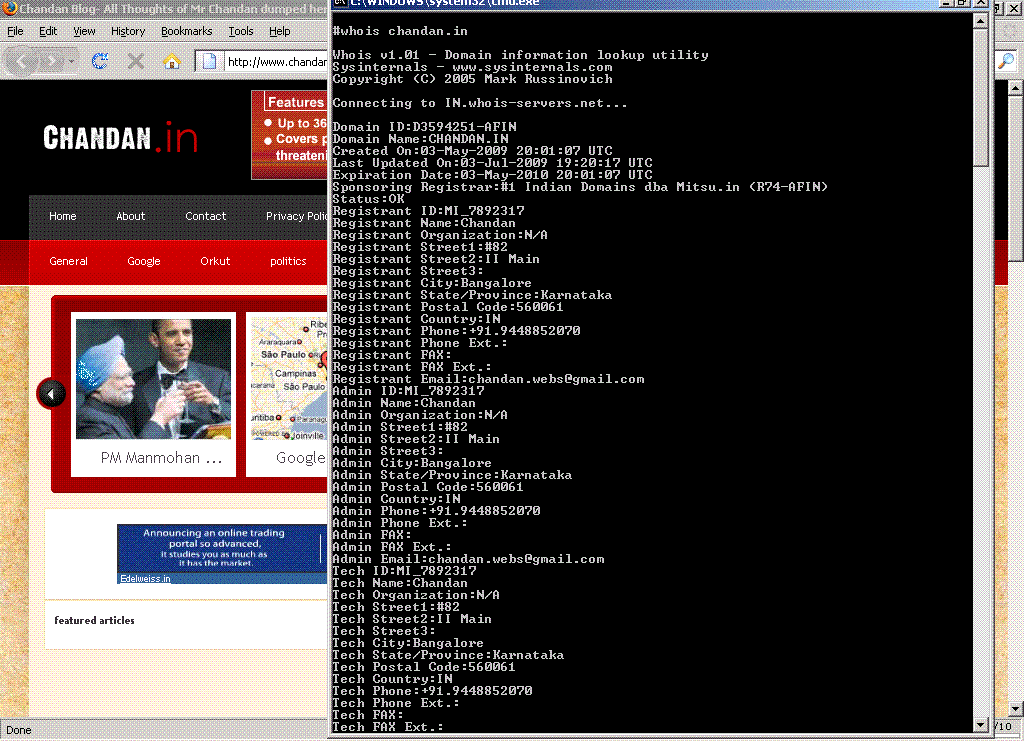The width and height of the screenshot is (1024, 741).
Task: Click the online trading portal banner ad
Action: [222, 548]
